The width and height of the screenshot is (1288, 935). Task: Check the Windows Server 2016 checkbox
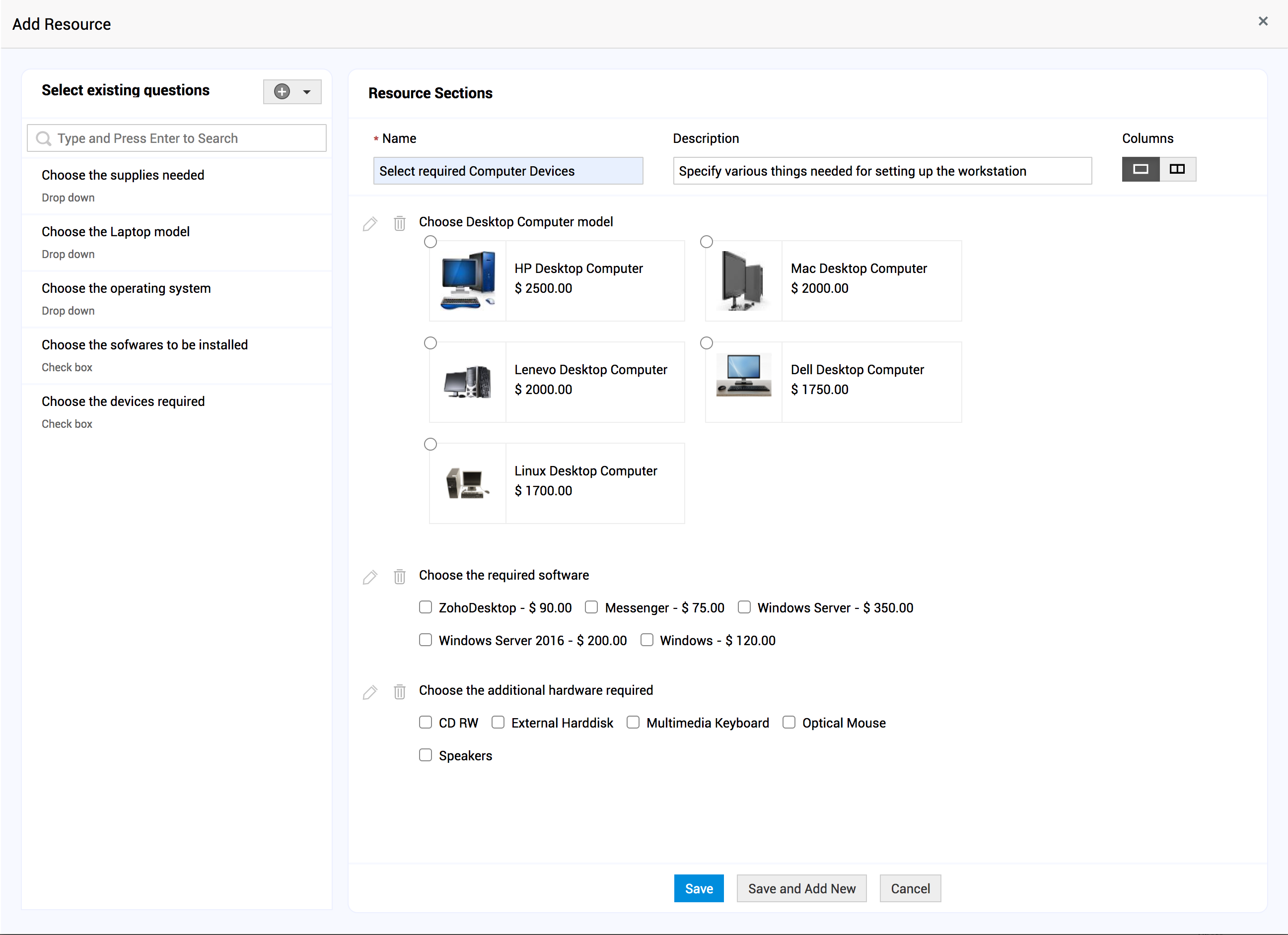click(426, 640)
